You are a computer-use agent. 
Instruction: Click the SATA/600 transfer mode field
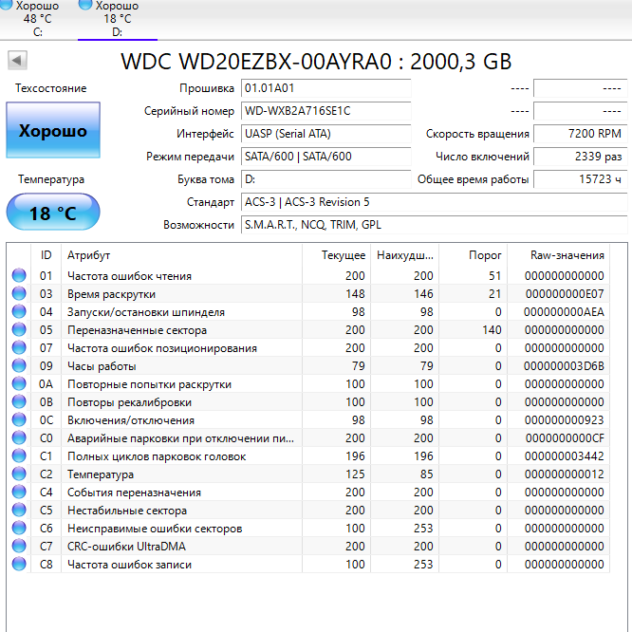(x=326, y=156)
